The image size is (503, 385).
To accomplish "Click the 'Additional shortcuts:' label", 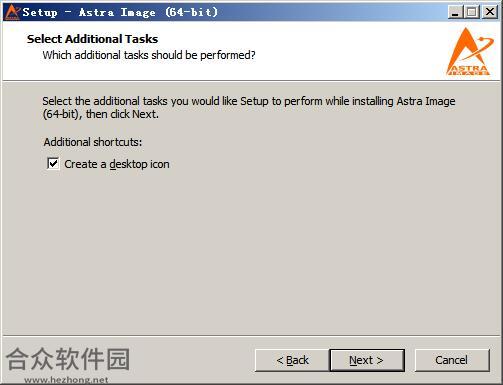I will [x=93, y=142].
